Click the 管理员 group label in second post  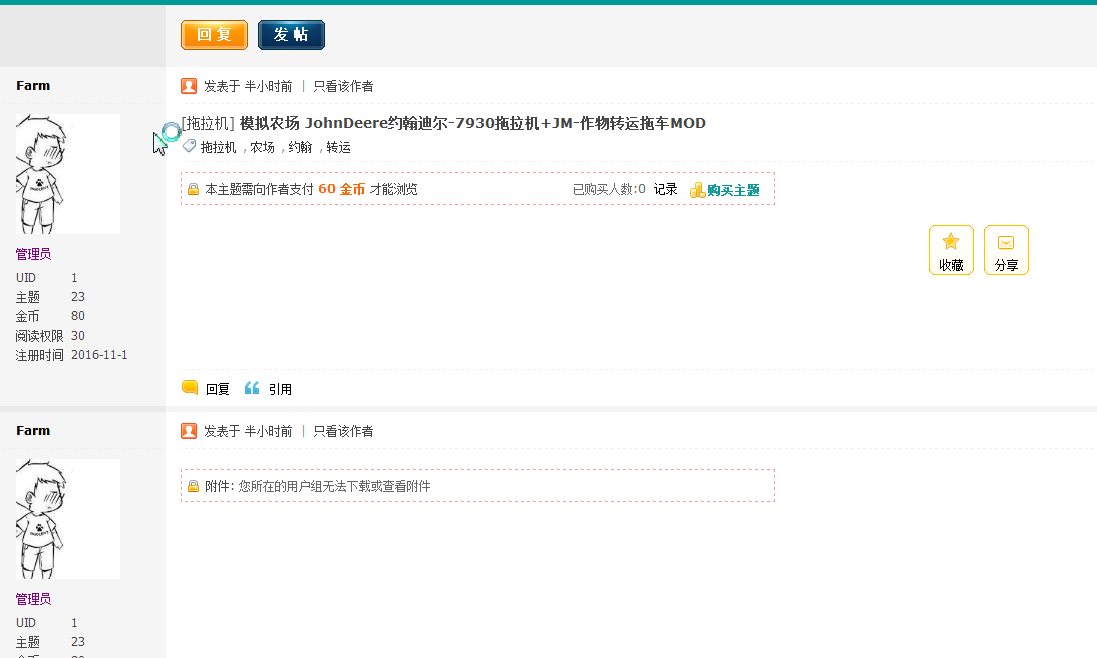pos(33,599)
